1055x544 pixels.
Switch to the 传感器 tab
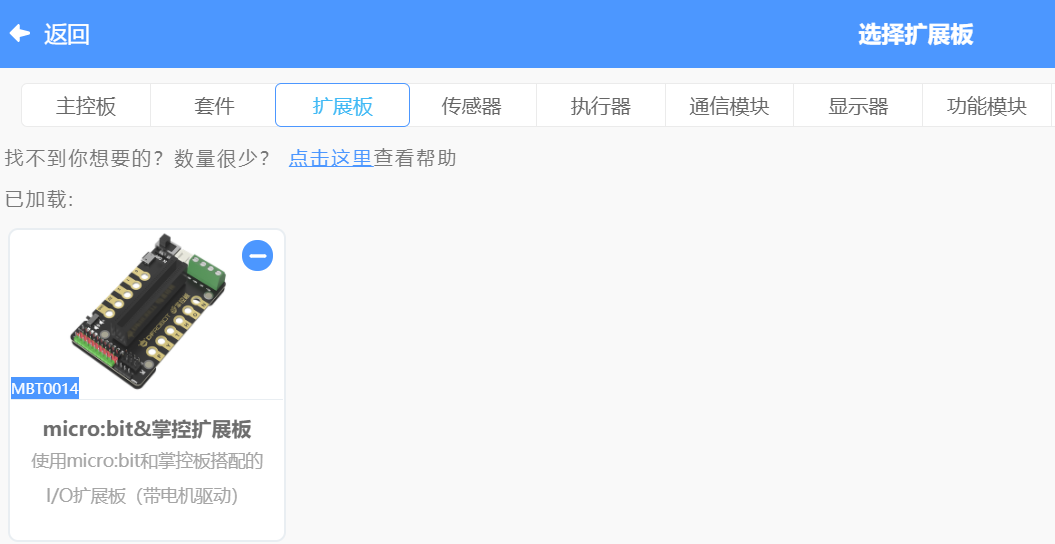point(472,106)
